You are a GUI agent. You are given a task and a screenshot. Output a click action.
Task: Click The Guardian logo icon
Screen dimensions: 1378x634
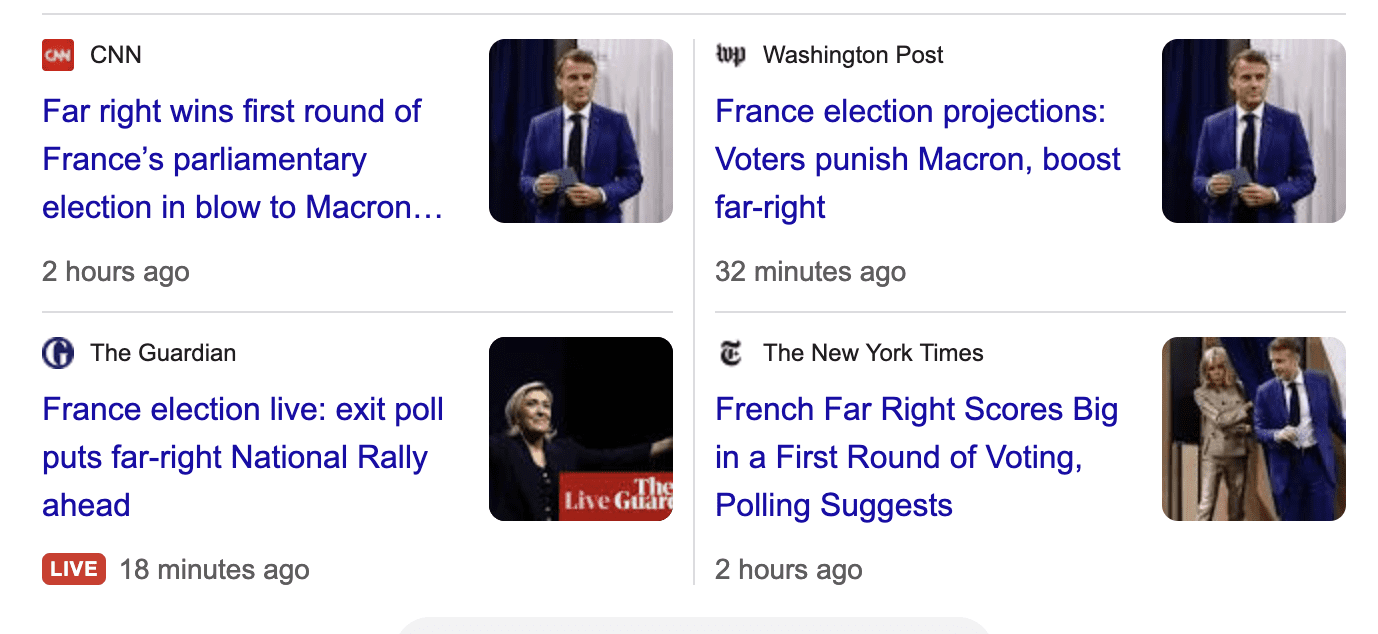coord(58,353)
